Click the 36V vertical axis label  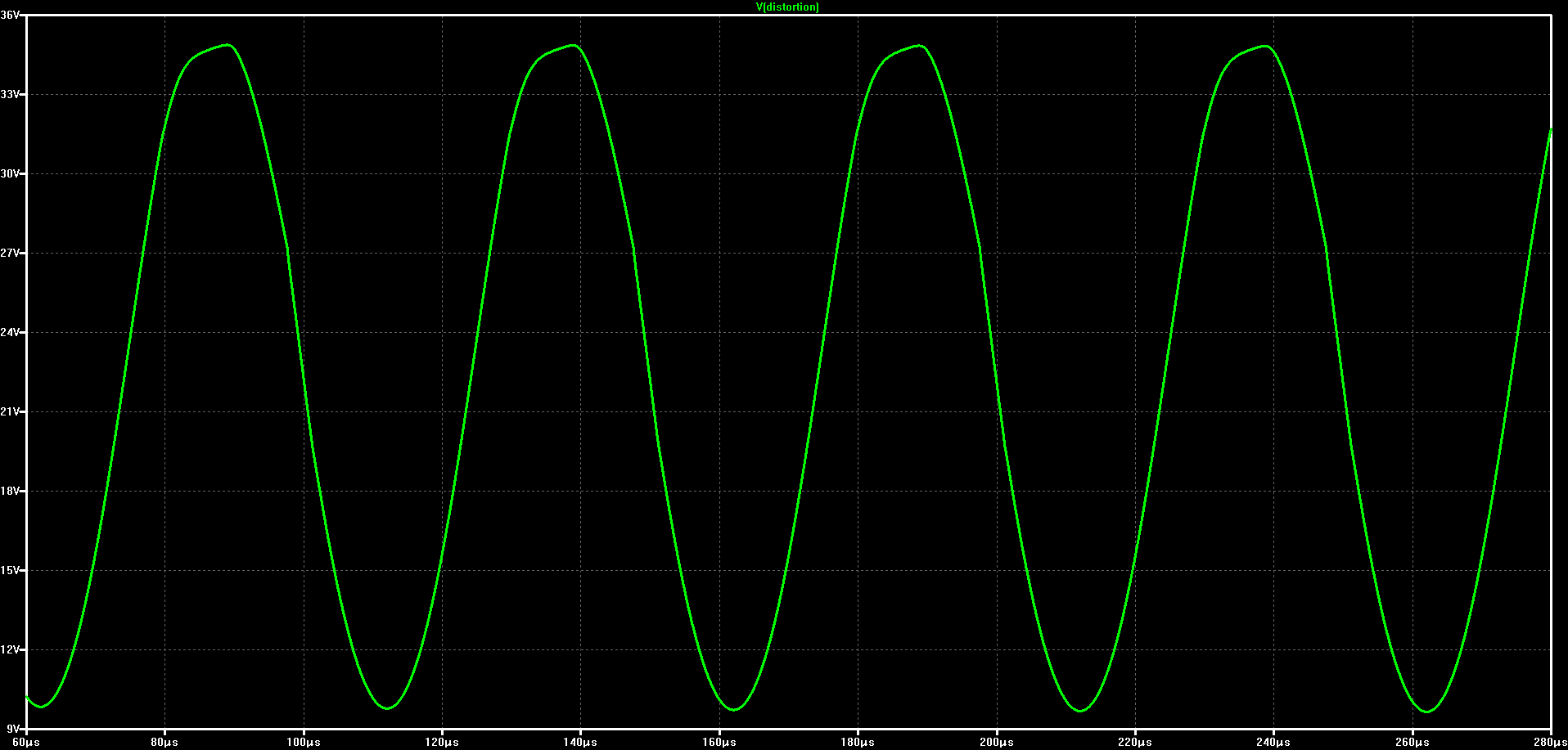[x=9, y=16]
